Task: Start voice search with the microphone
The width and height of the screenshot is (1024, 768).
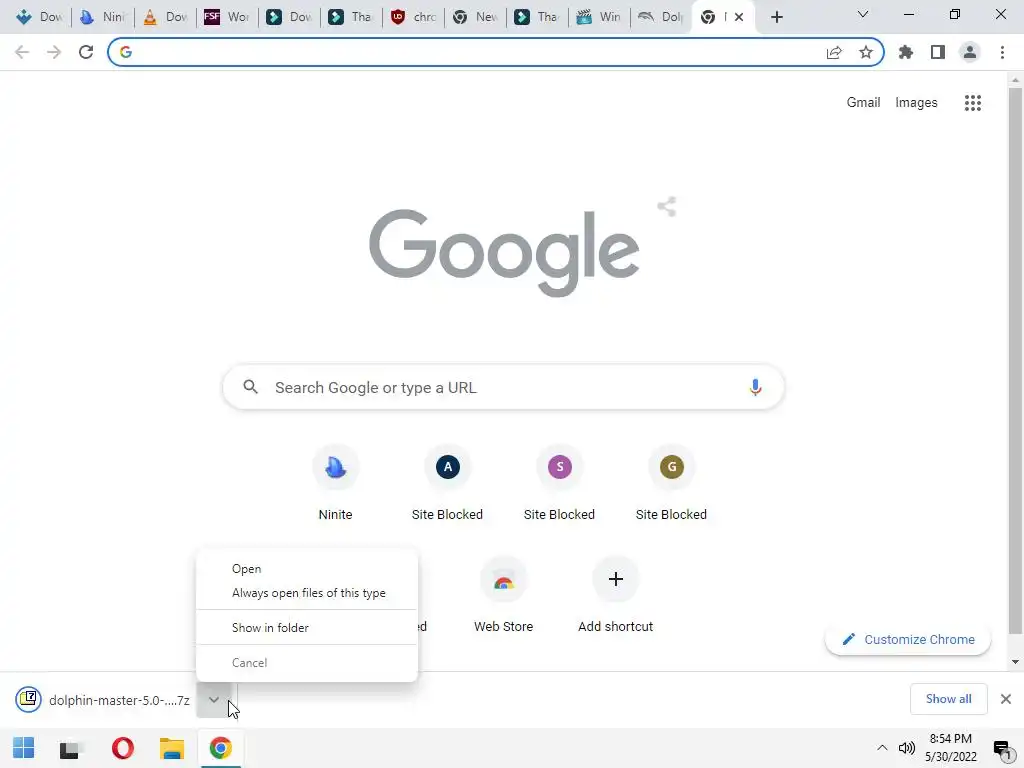Action: pyautogui.click(x=755, y=387)
